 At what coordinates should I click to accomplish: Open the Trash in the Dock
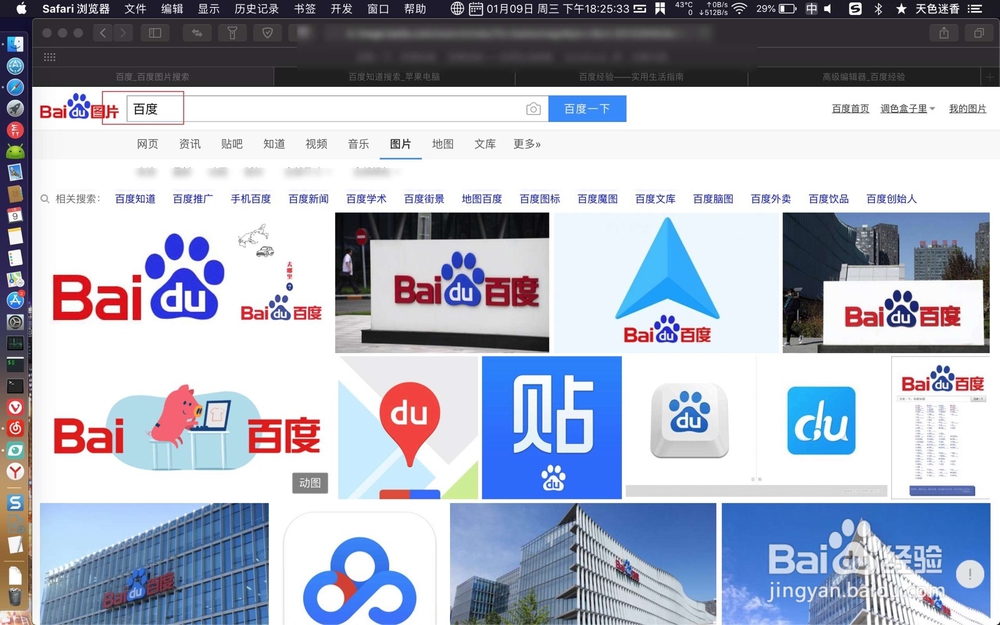point(15,596)
